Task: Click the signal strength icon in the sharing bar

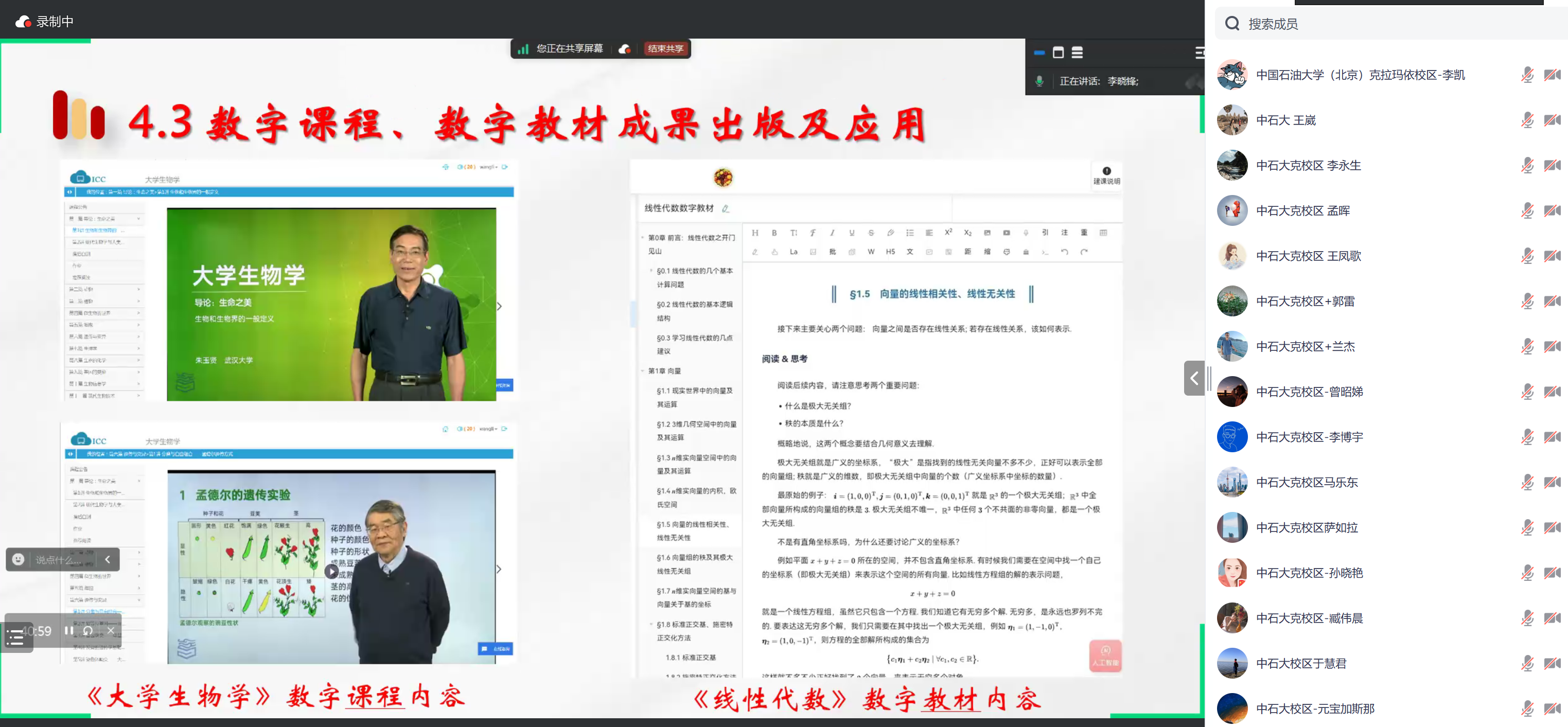Action: pos(523,49)
